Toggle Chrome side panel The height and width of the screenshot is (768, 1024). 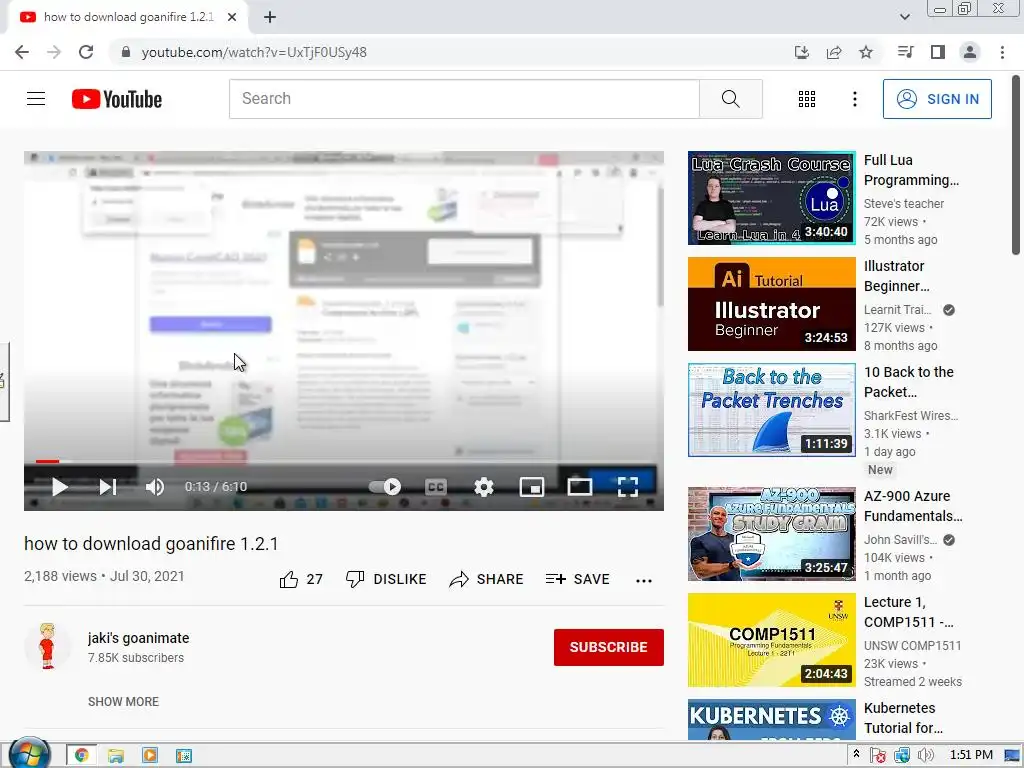pyautogui.click(x=938, y=52)
